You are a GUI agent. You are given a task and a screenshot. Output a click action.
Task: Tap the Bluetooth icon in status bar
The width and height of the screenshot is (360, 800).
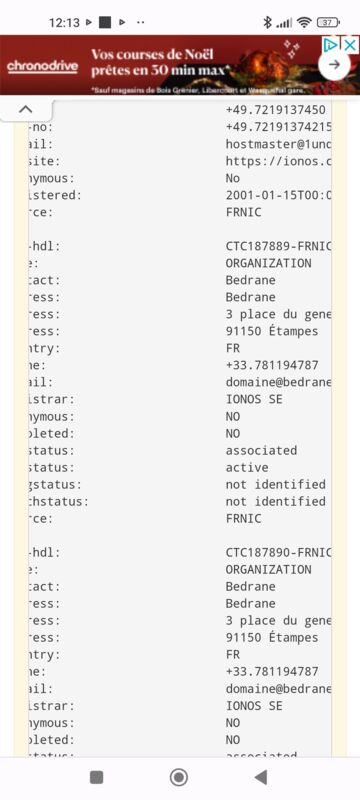tap(267, 22)
